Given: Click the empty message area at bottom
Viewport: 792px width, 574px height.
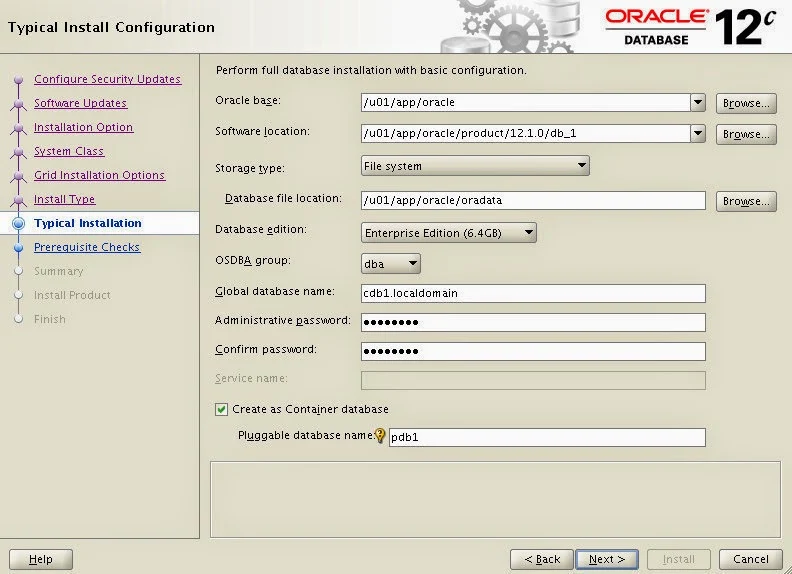Looking at the screenshot, I should pos(495,499).
